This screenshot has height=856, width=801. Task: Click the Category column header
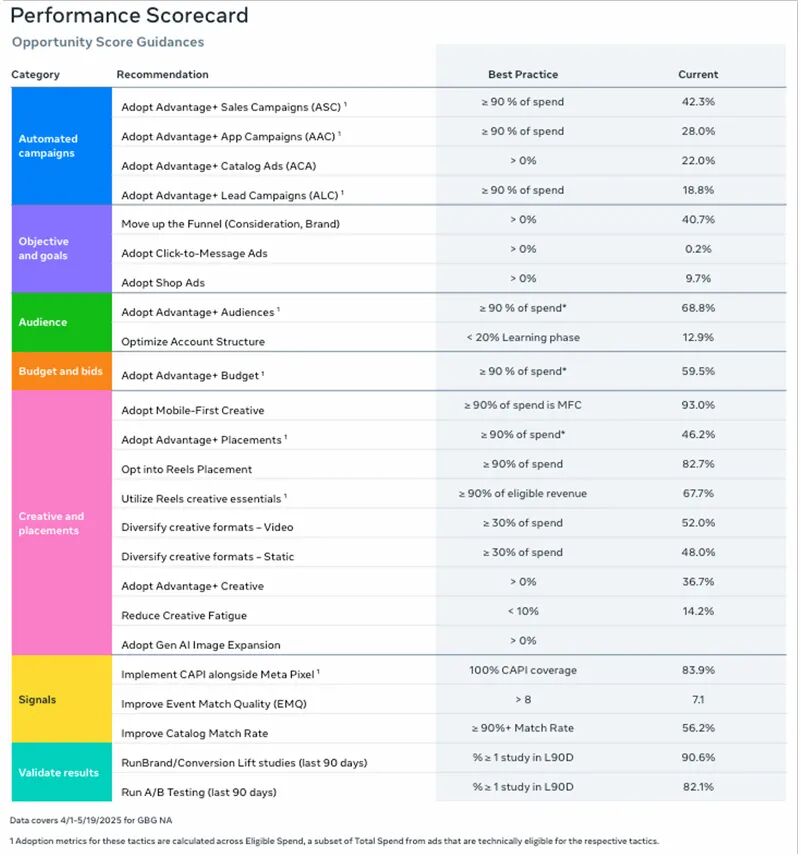35,75
